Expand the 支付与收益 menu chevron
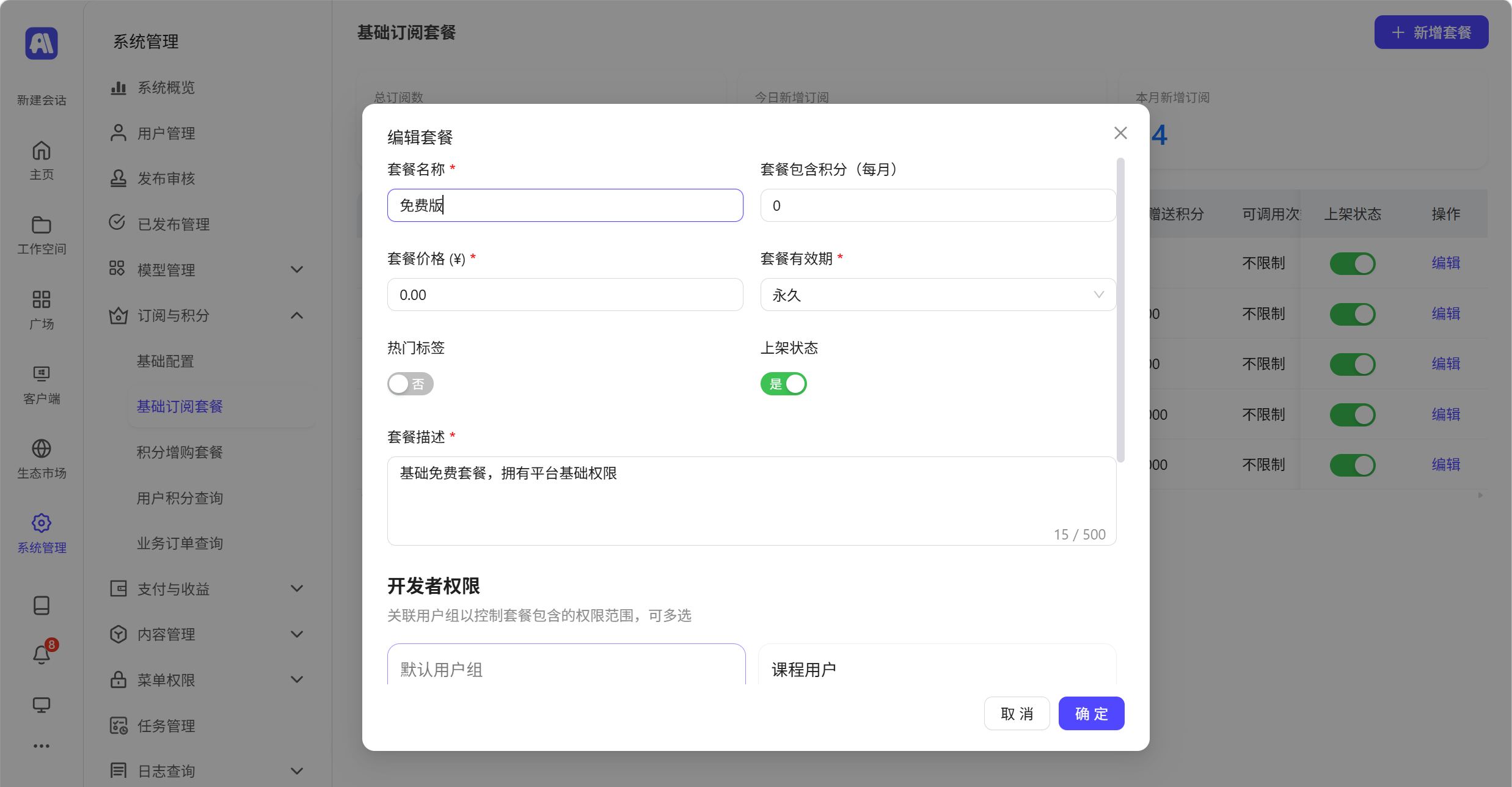This screenshot has width=1512, height=787. pyautogui.click(x=297, y=588)
